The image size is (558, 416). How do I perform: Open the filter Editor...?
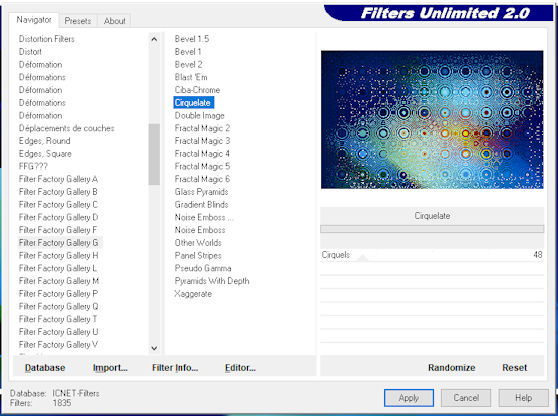coord(240,368)
